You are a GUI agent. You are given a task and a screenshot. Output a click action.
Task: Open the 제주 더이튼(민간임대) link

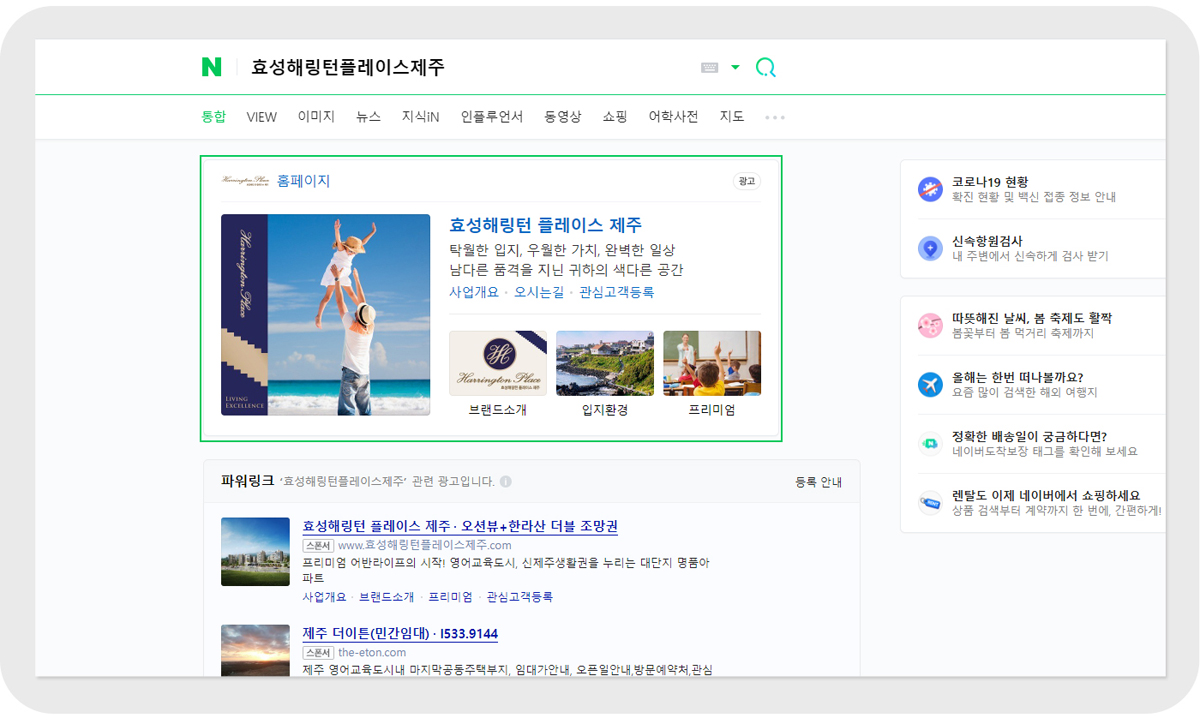click(x=400, y=634)
